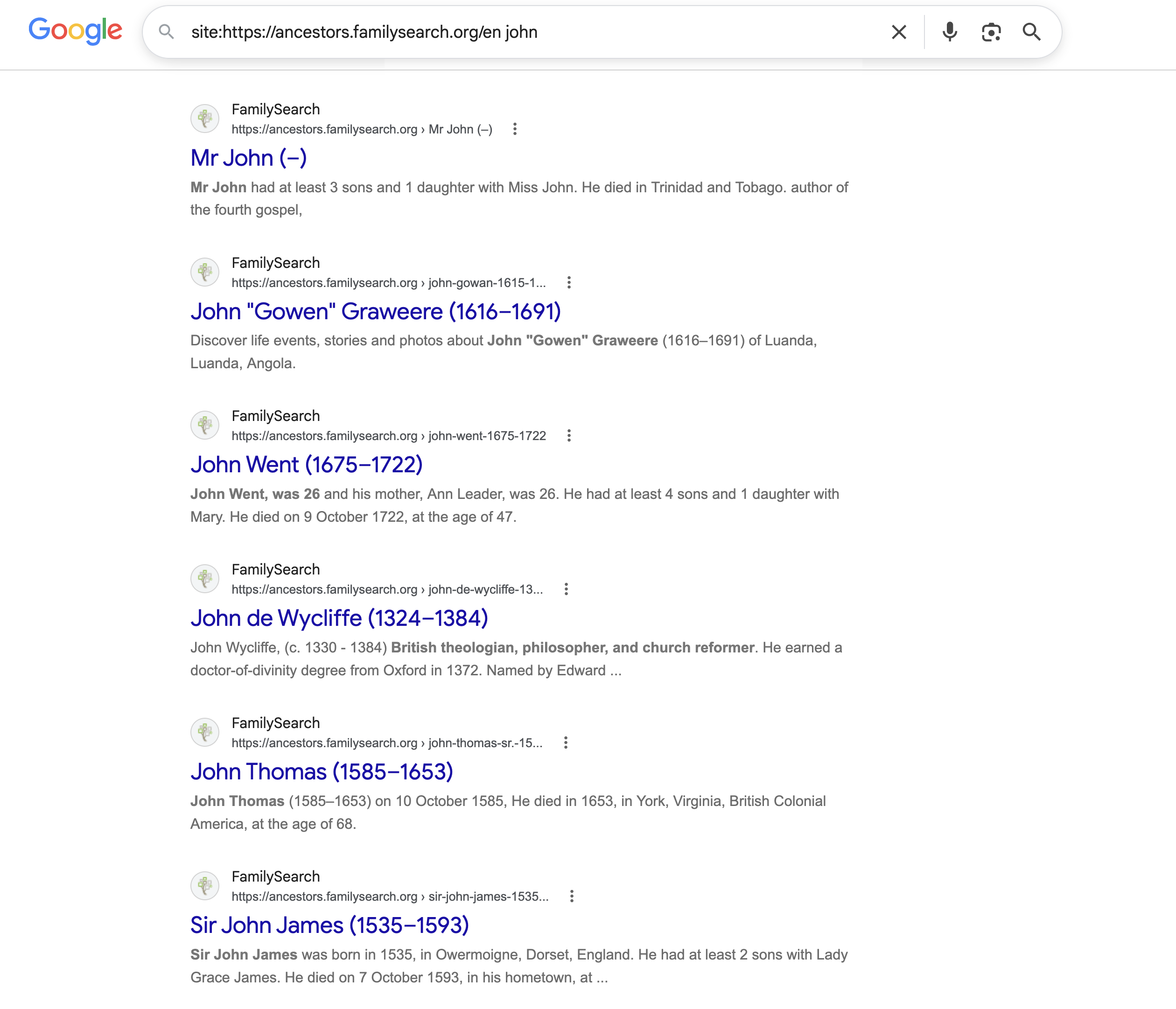Click FamilySearch site name above Sir John James result
Viewport: 1176px width, 1009px height.
276,876
